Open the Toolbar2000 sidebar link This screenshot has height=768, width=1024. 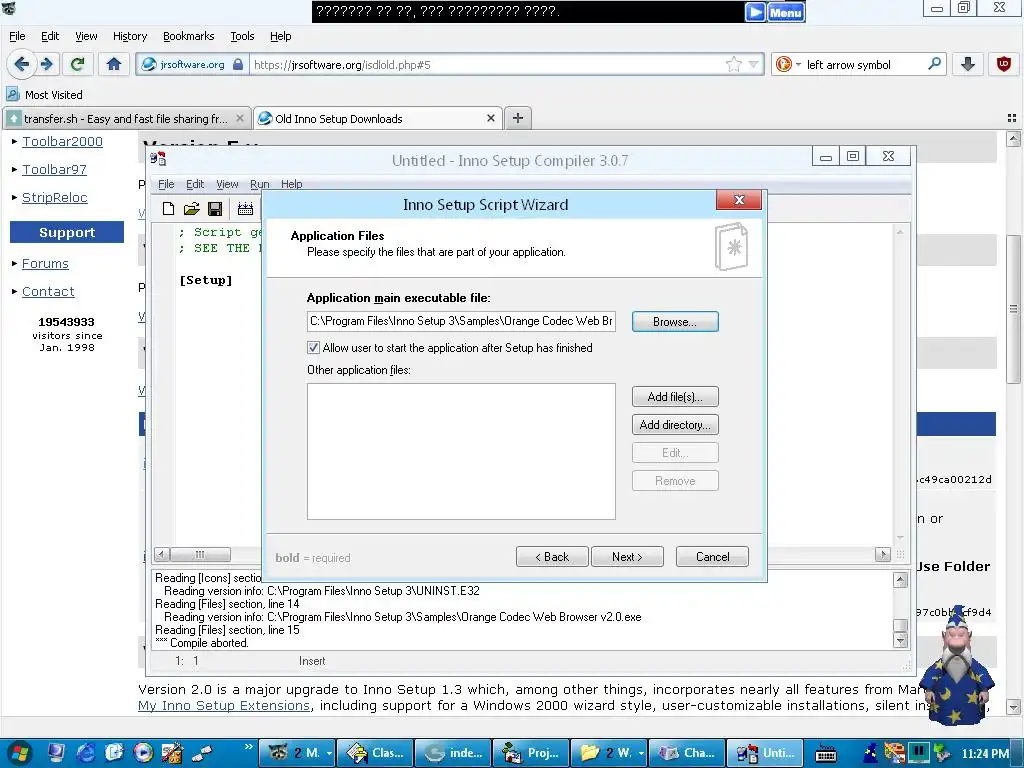62,141
